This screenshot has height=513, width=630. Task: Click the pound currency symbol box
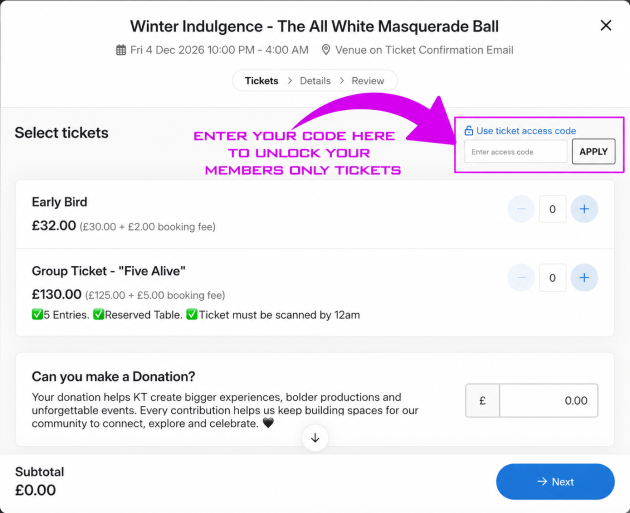(x=483, y=401)
